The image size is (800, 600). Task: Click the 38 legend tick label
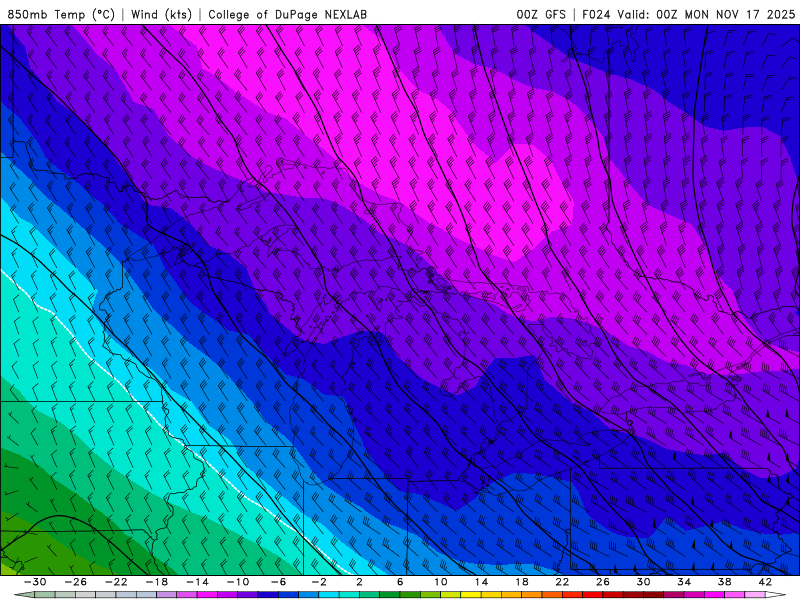pos(724,582)
